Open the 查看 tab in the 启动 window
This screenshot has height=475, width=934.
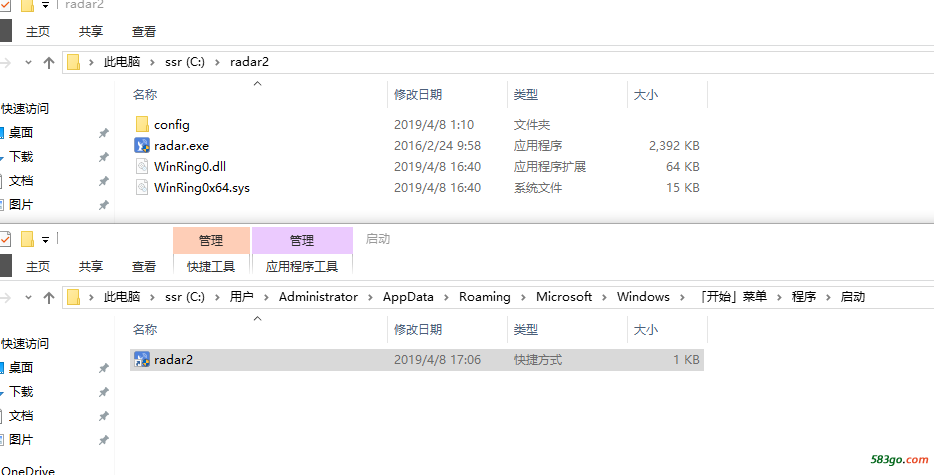[144, 266]
